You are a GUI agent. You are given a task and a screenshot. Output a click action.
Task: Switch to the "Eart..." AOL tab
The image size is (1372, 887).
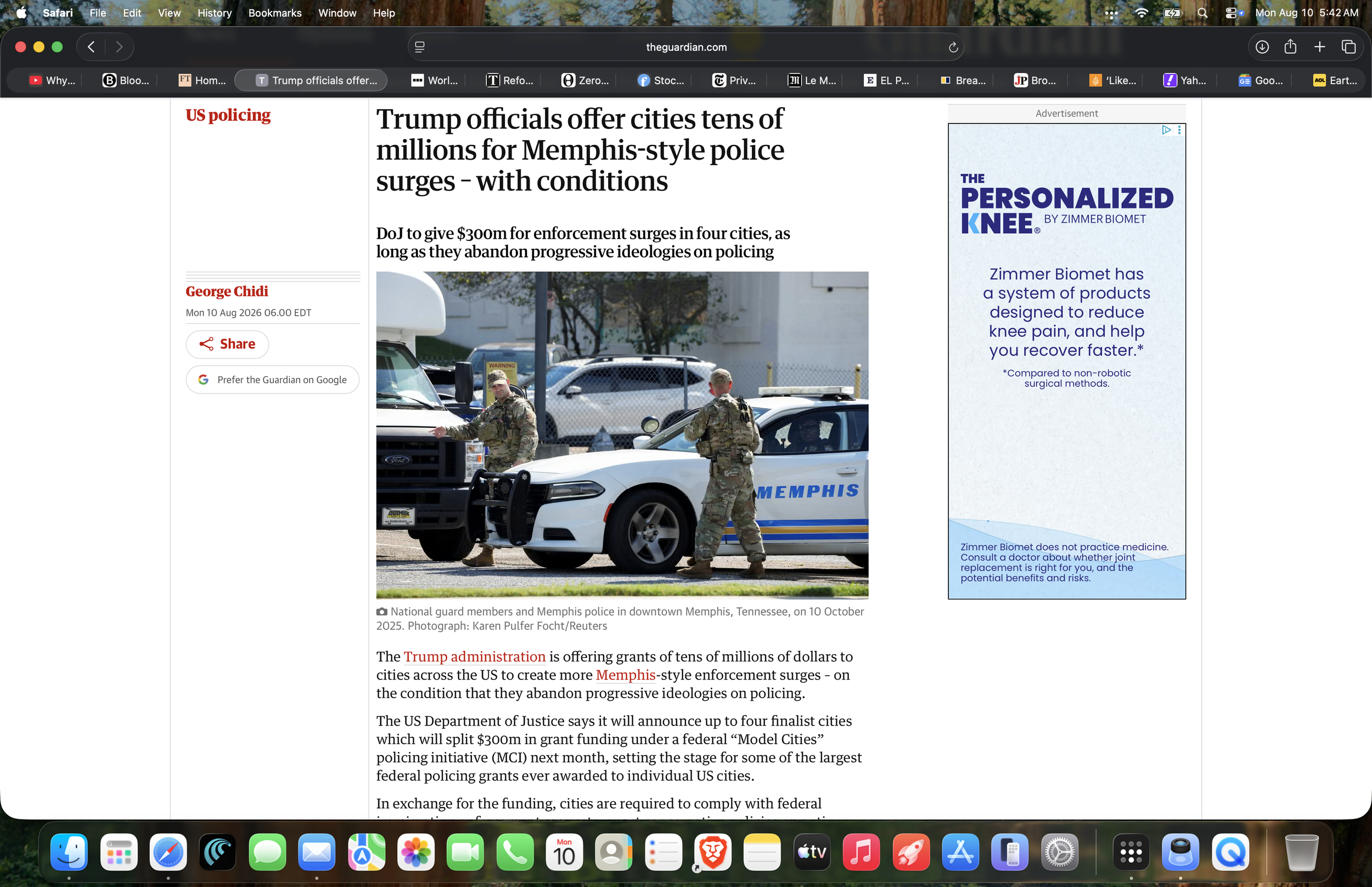[1335, 81]
